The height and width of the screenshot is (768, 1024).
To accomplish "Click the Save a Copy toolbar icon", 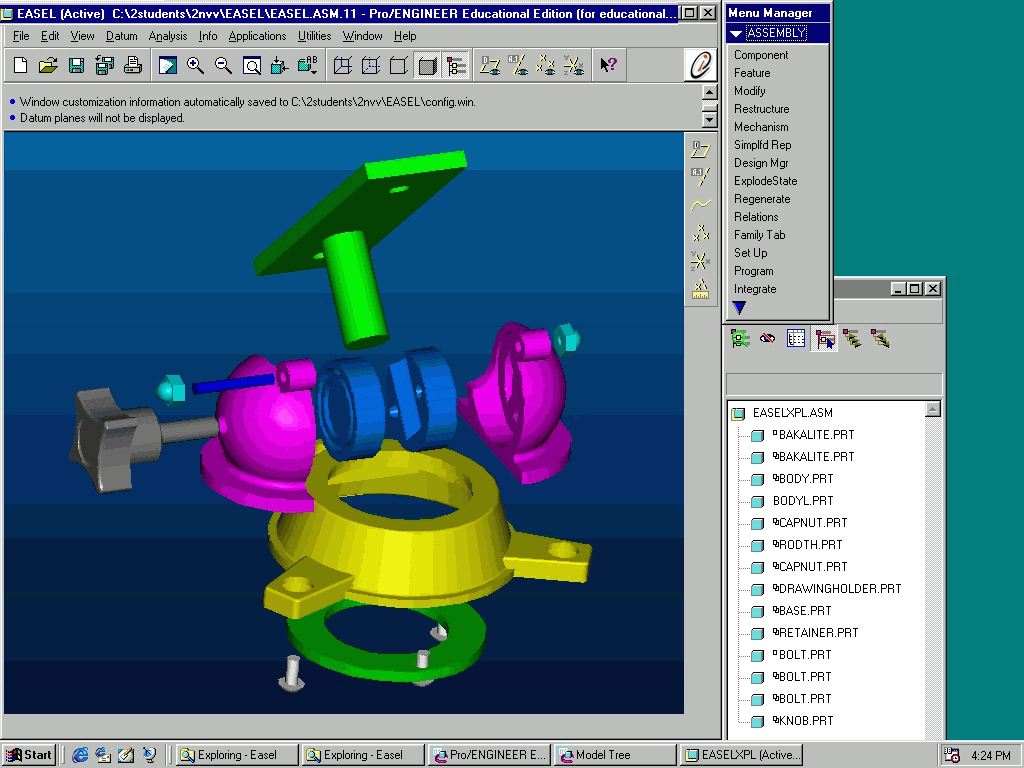I will tap(104, 65).
